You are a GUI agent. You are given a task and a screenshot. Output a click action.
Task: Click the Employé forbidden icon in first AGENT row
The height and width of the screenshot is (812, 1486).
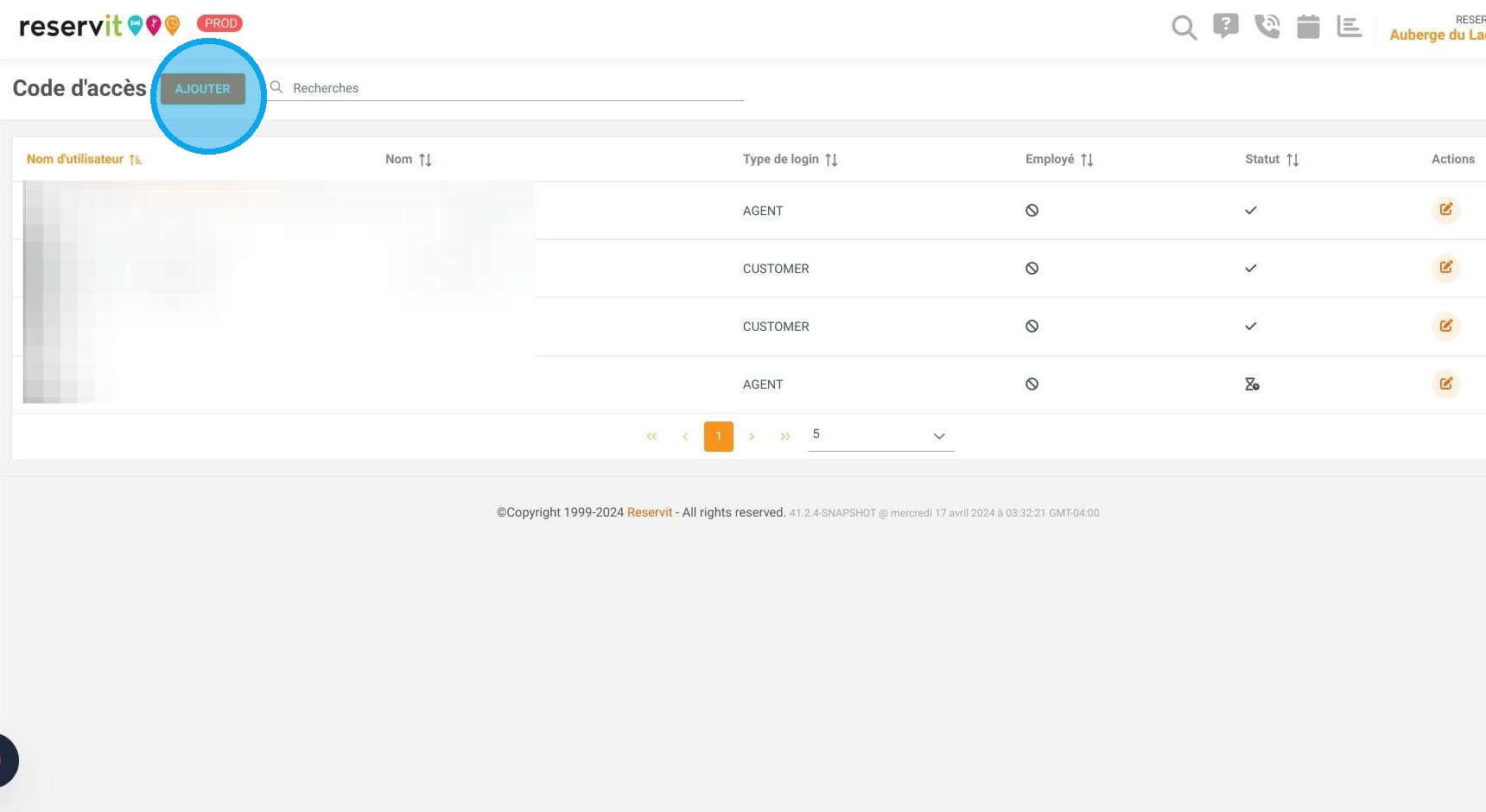click(x=1032, y=211)
